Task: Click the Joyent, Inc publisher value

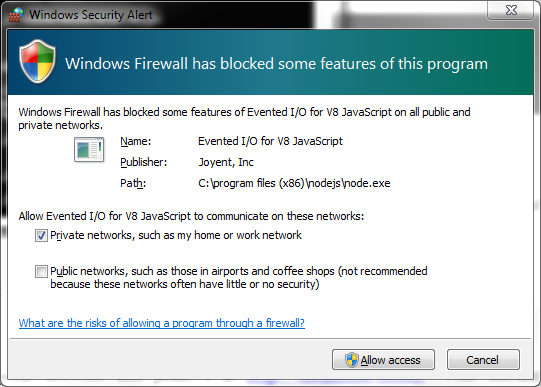Action: pos(226,162)
